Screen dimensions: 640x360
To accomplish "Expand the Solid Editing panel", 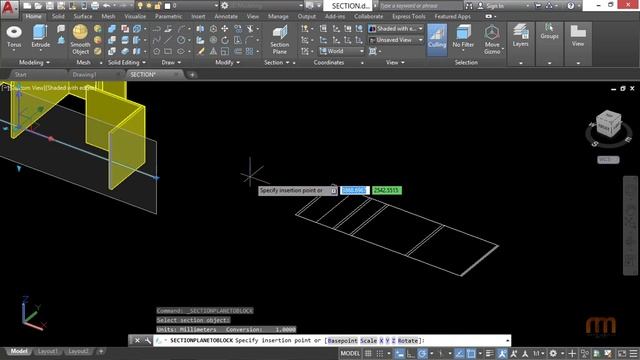I will (127, 62).
